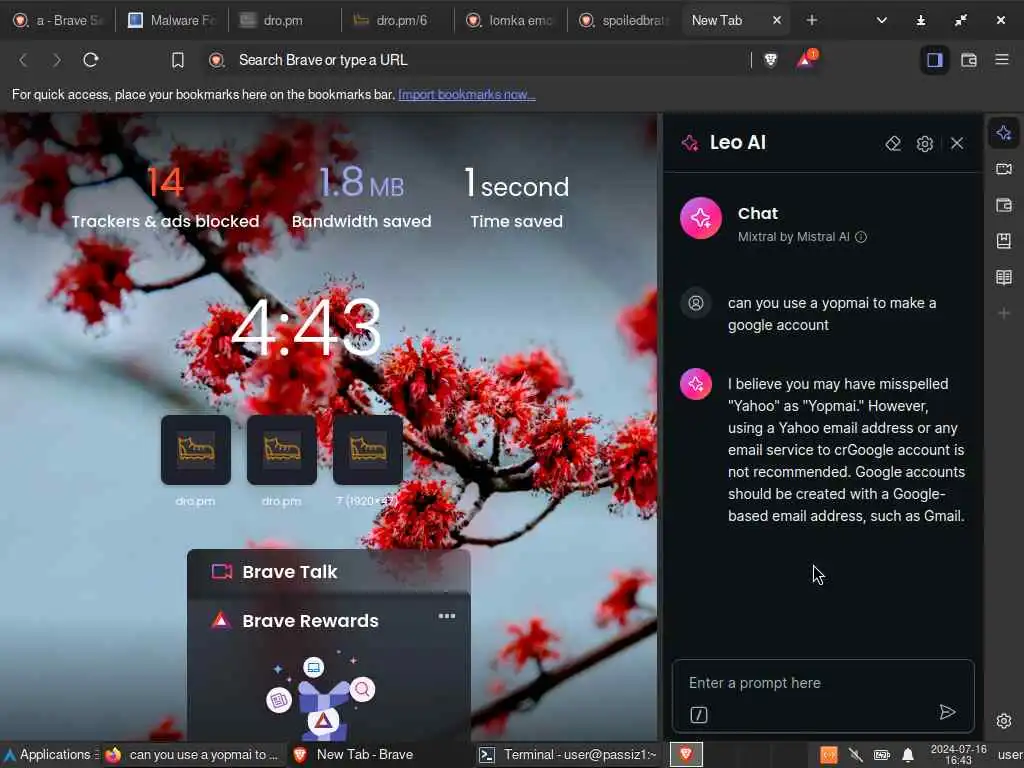
Task: Open Brave Talk from the sidebar strip
Action: (1004, 169)
